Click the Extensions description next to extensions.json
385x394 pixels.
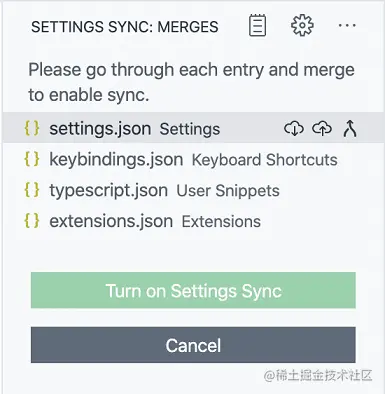(x=221, y=222)
